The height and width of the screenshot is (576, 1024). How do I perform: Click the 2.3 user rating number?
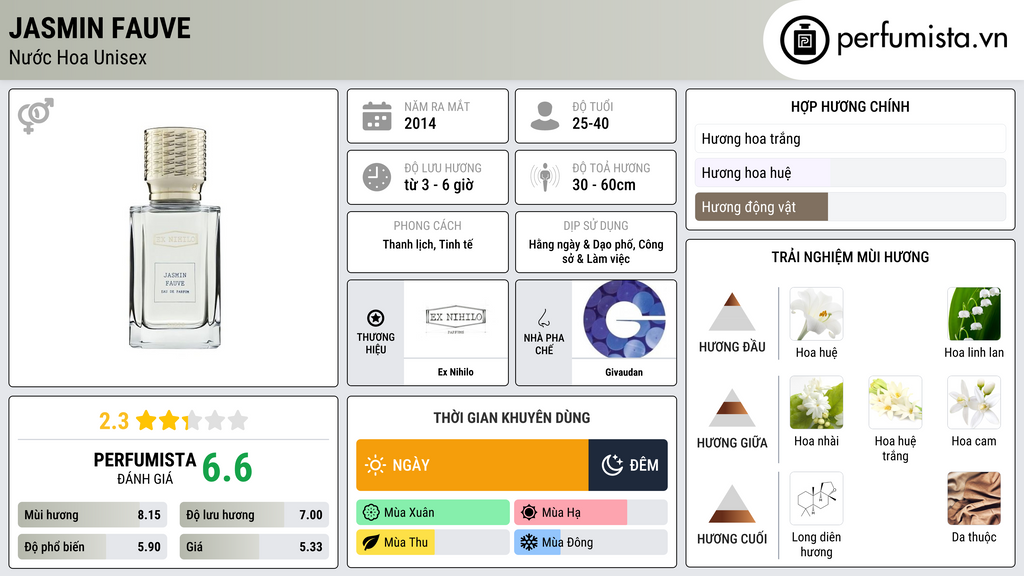[x=114, y=421]
